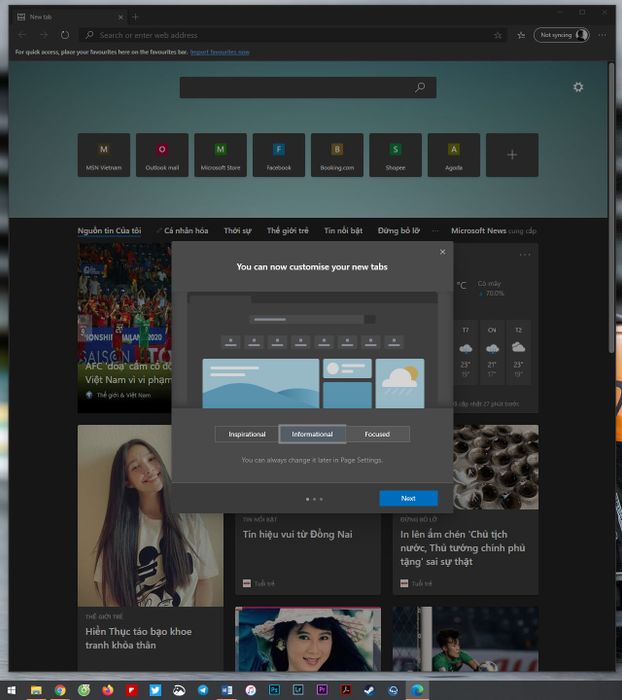Open the MSN Vietnam quick link tile

[x=104, y=155]
